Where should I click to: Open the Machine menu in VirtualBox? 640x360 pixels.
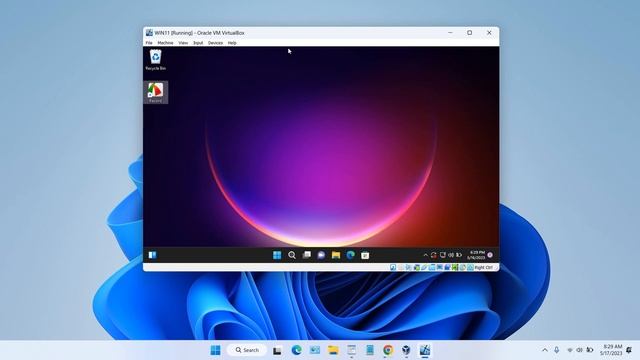tap(165, 43)
